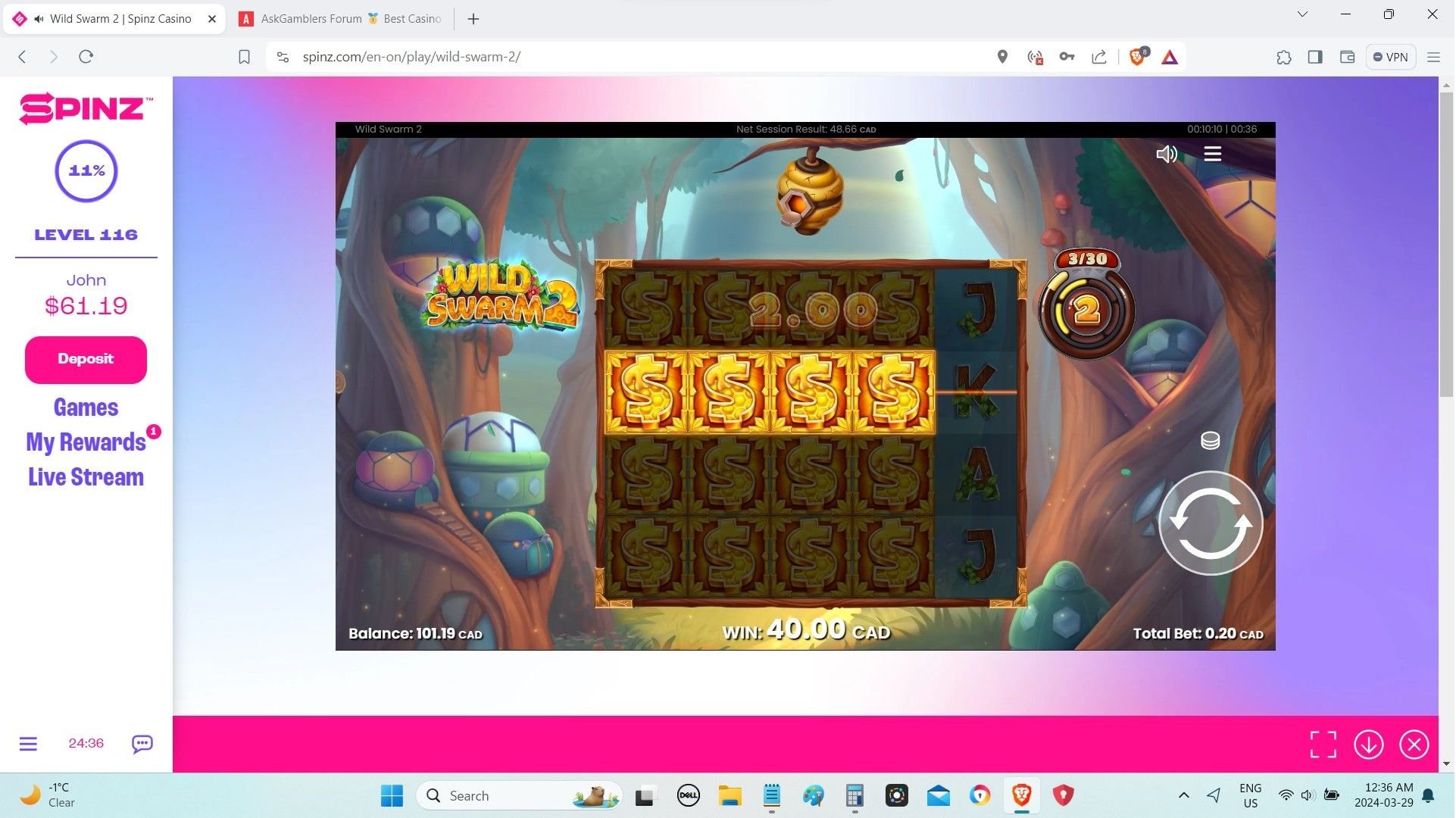Click the spinz.com address bar
The image size is (1456, 818).
pyautogui.click(x=411, y=56)
